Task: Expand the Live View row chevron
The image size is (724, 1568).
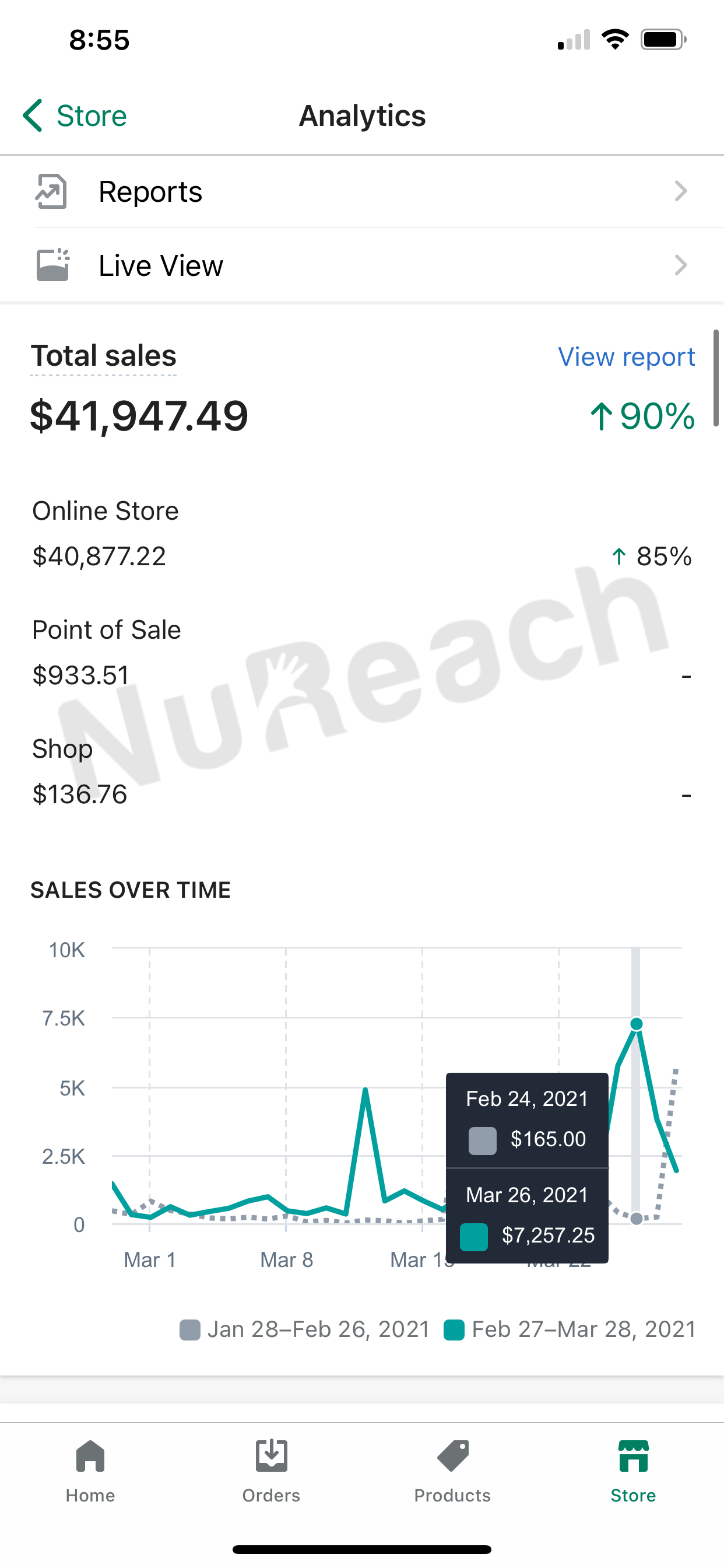Action: coord(681,265)
